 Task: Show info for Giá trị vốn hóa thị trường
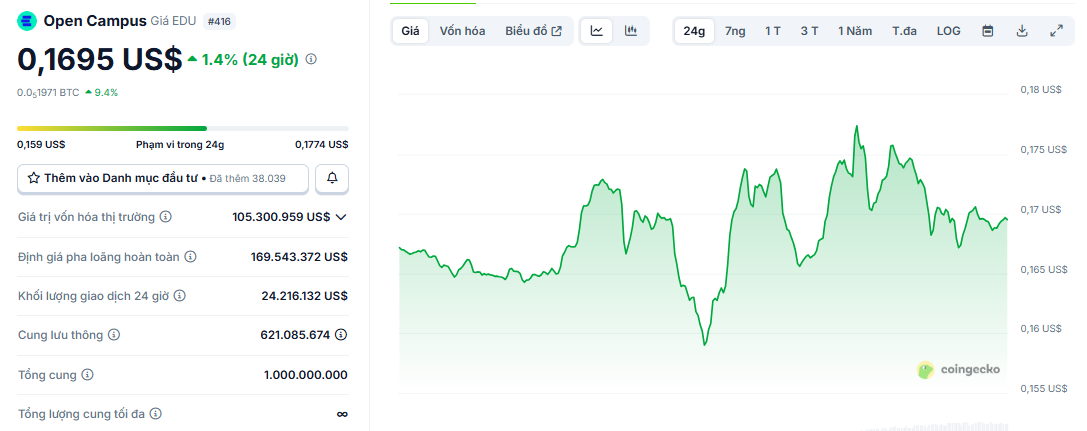tap(166, 217)
